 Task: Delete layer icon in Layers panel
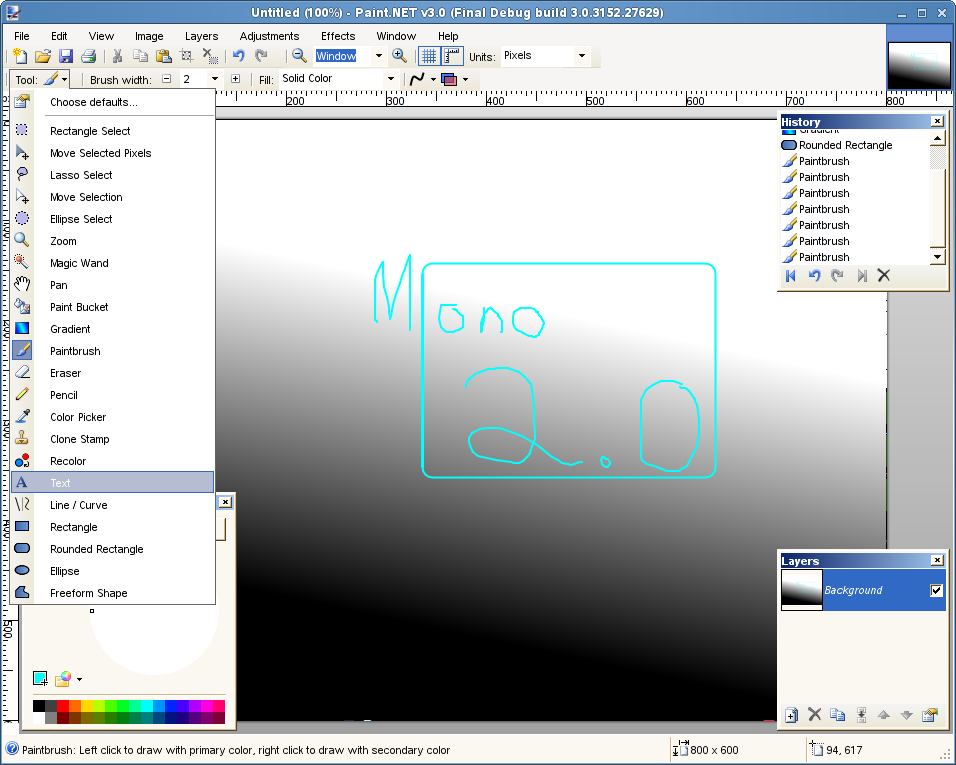coord(815,714)
